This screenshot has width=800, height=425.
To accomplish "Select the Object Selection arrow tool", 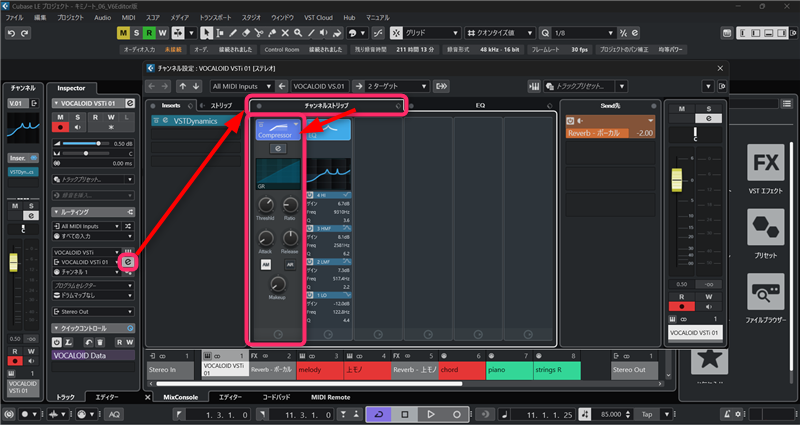I will pos(207,33).
